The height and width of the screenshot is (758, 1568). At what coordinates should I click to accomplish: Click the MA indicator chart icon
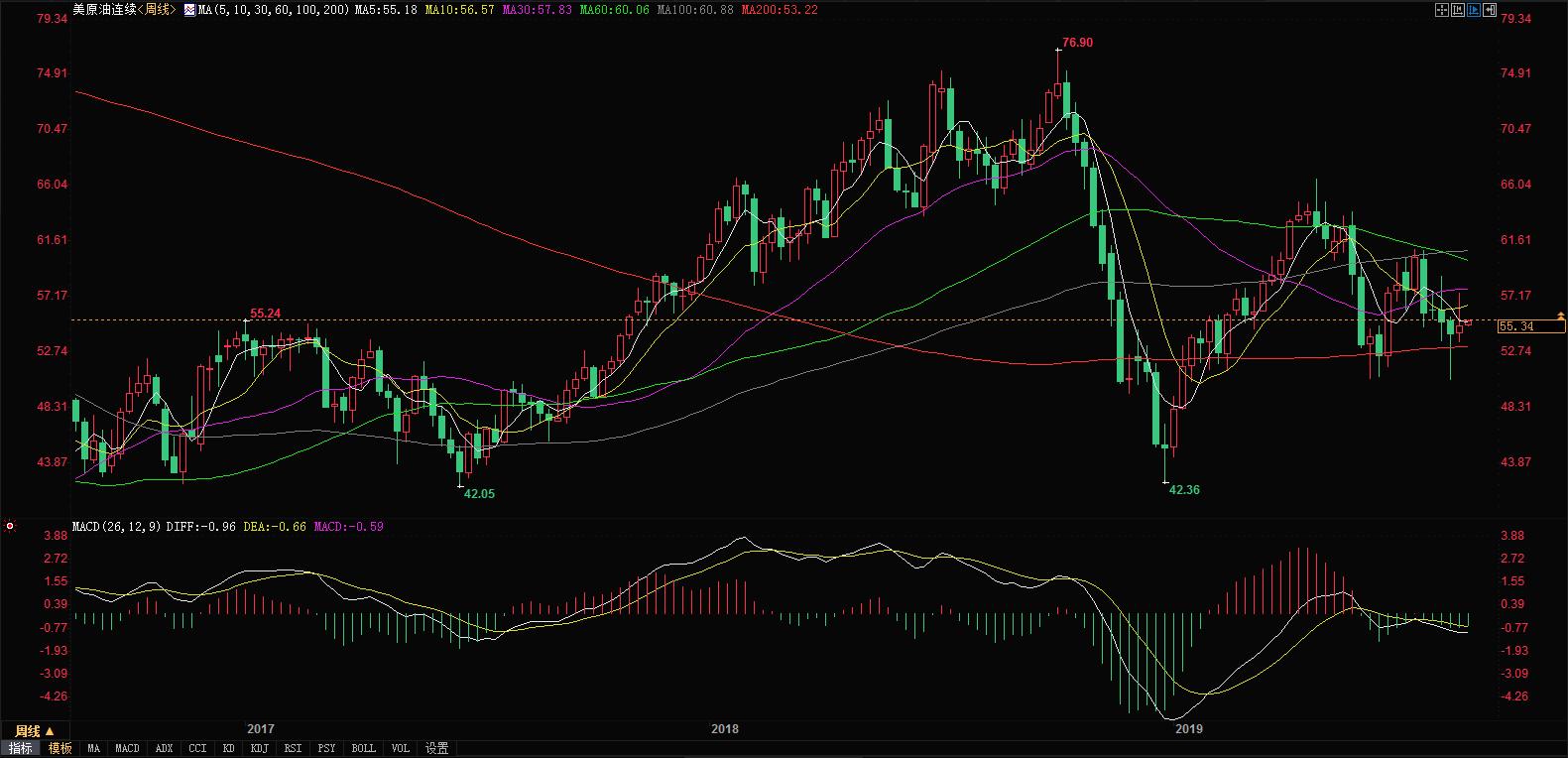[x=189, y=10]
